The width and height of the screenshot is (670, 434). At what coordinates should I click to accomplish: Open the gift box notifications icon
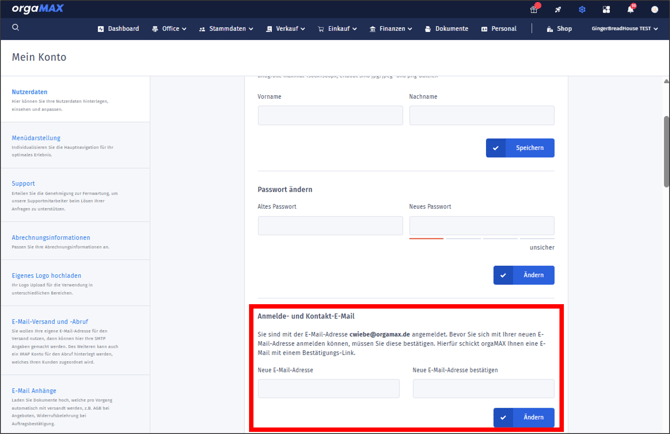pos(534,9)
